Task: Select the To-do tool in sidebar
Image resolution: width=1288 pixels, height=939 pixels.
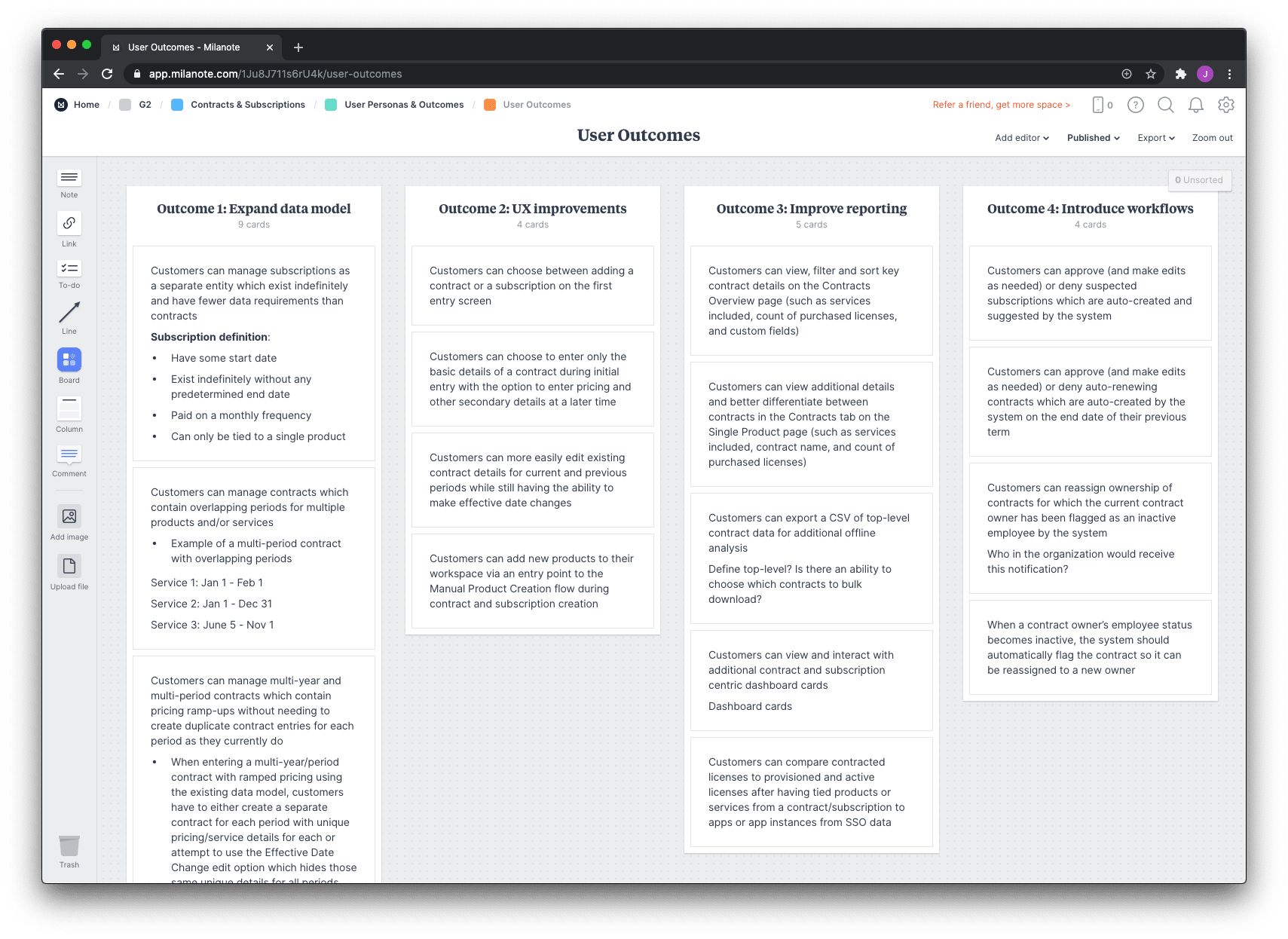Action: (x=69, y=274)
